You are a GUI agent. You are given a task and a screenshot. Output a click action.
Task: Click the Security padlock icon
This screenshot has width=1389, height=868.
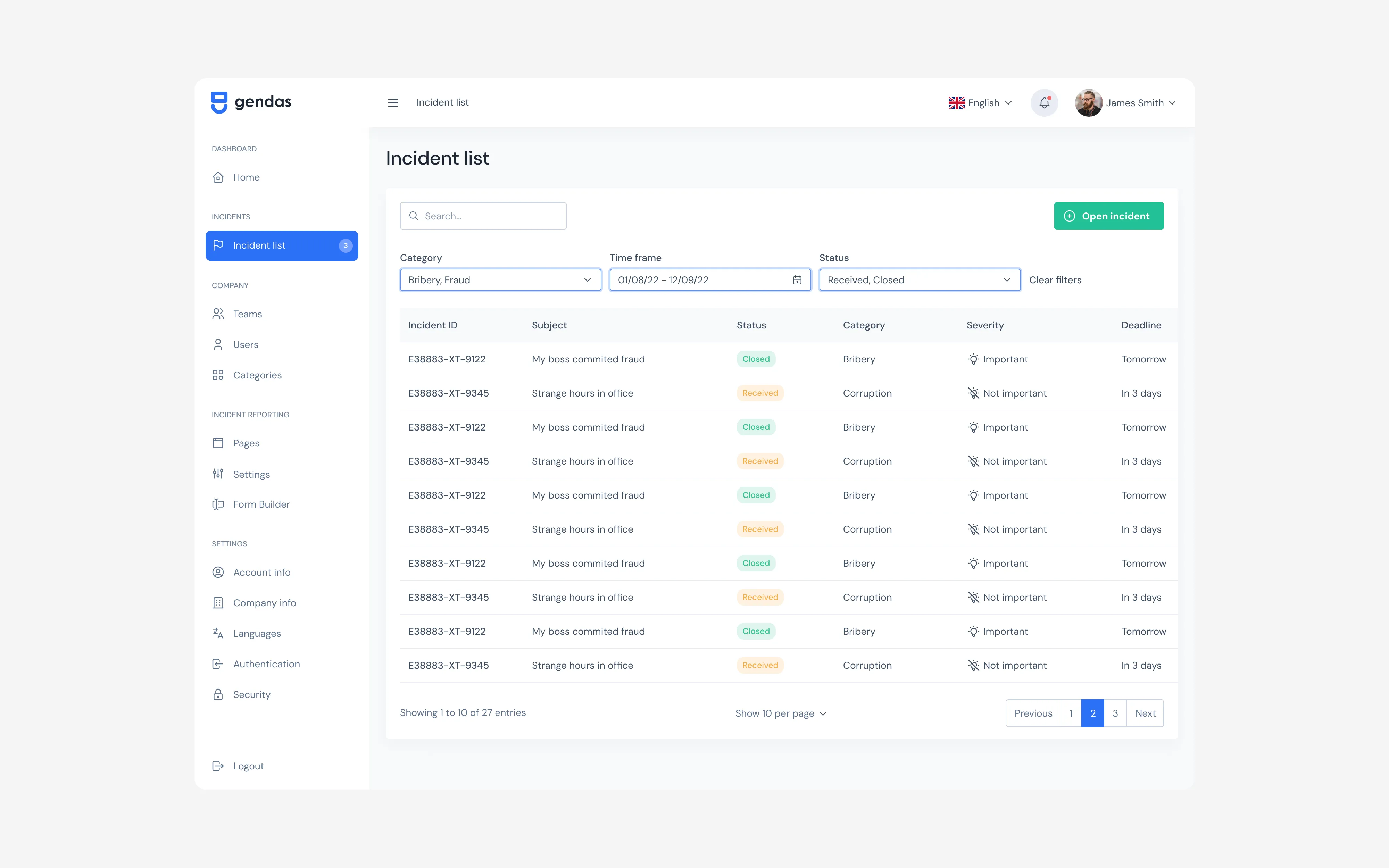(x=218, y=695)
